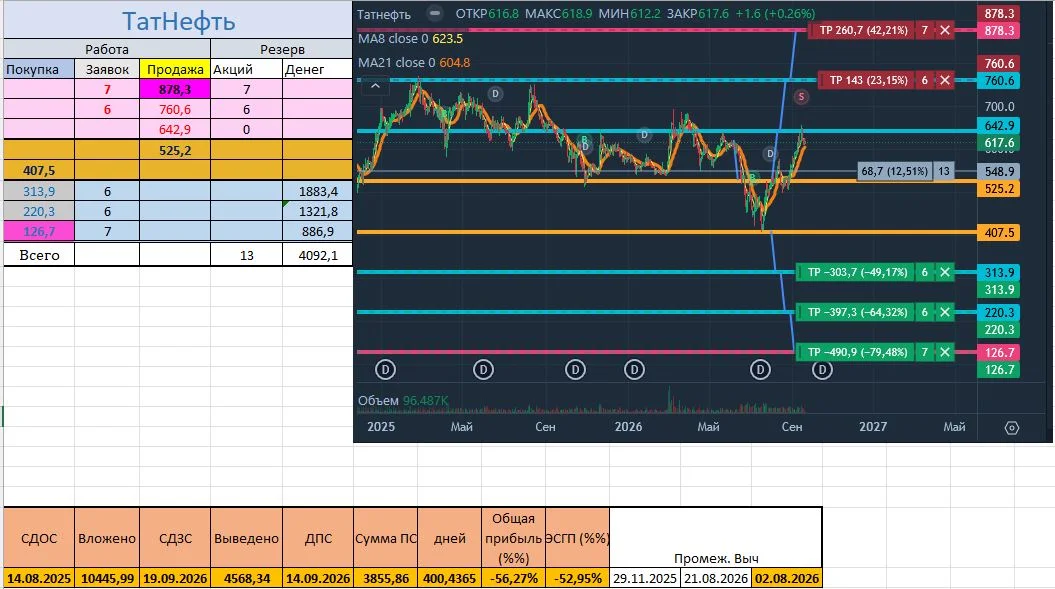Screen dimensions: 1055x589
Task: Select the date cell 29.11.2025
Action: coord(645,578)
